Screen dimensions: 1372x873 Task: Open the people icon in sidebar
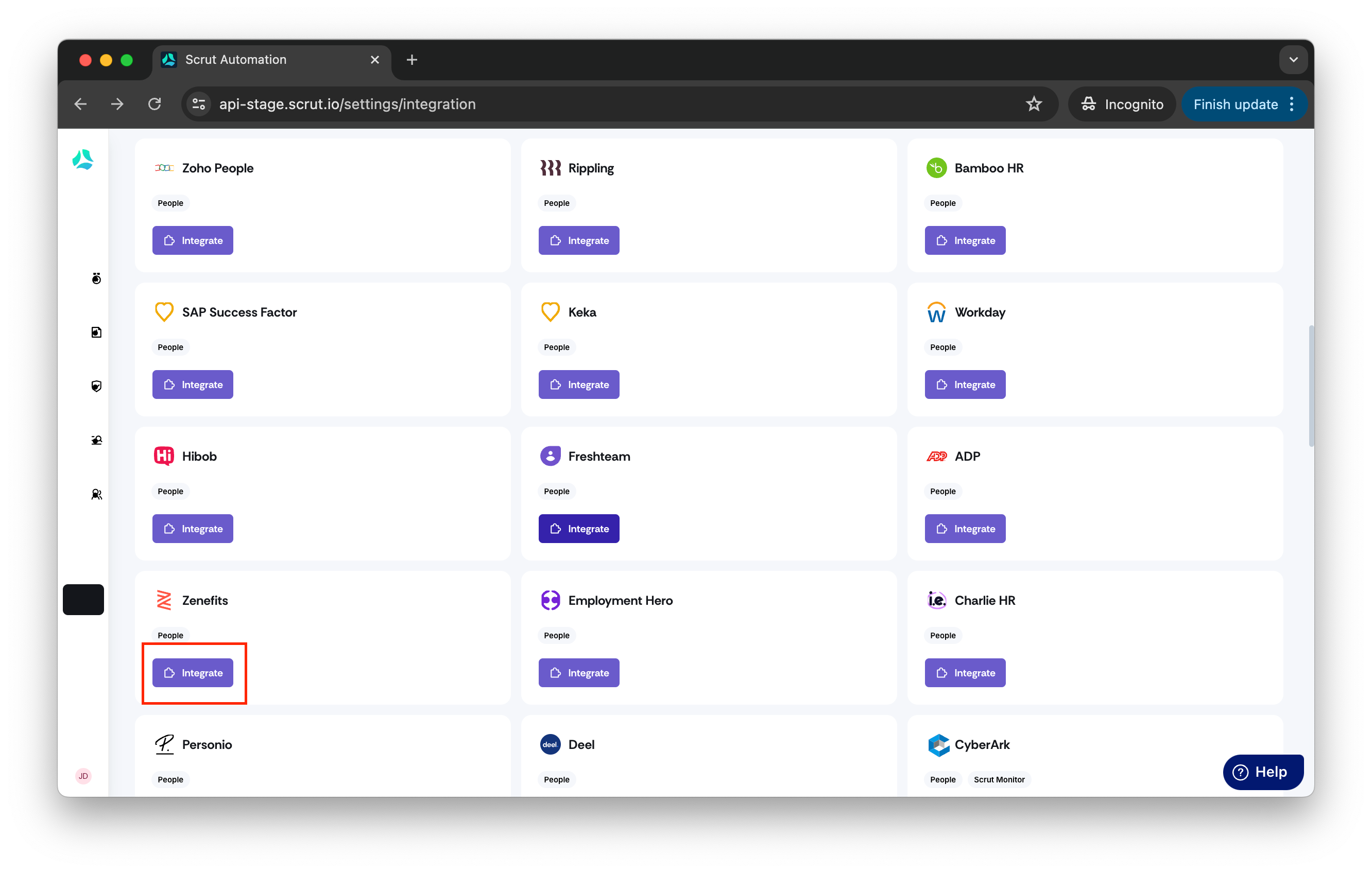coord(96,494)
